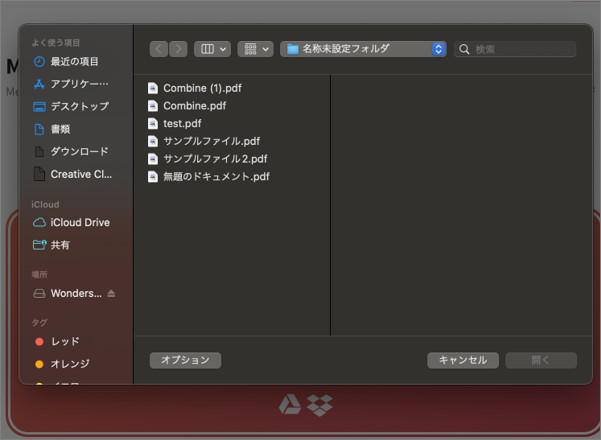
Task: Select the サンプルファイル2.pdf file
Action: coord(207,159)
